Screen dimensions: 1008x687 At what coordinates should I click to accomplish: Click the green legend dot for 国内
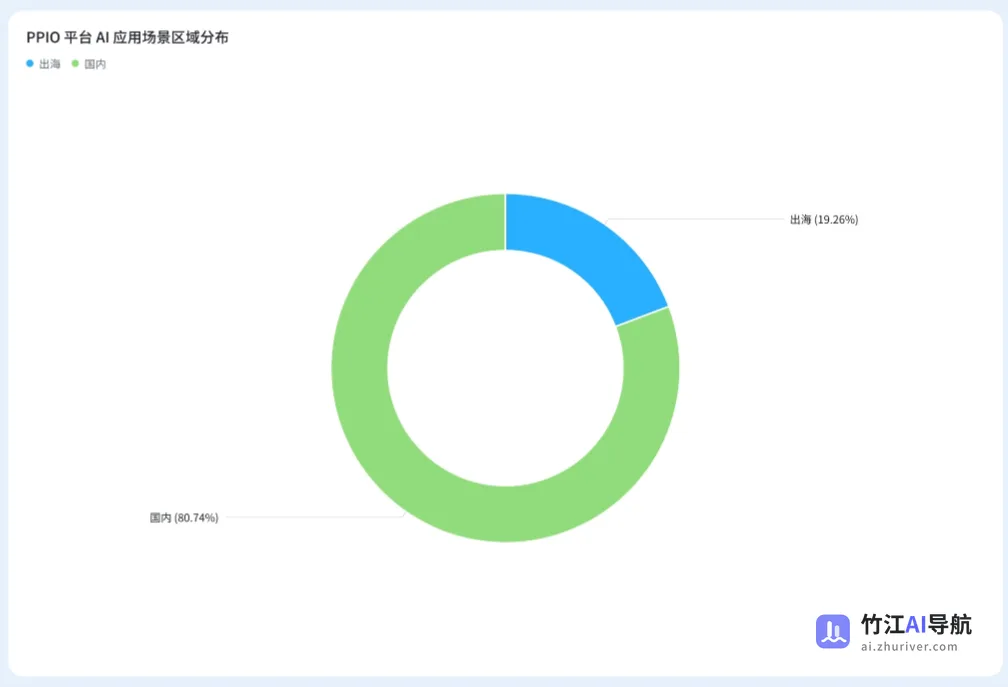pos(75,64)
